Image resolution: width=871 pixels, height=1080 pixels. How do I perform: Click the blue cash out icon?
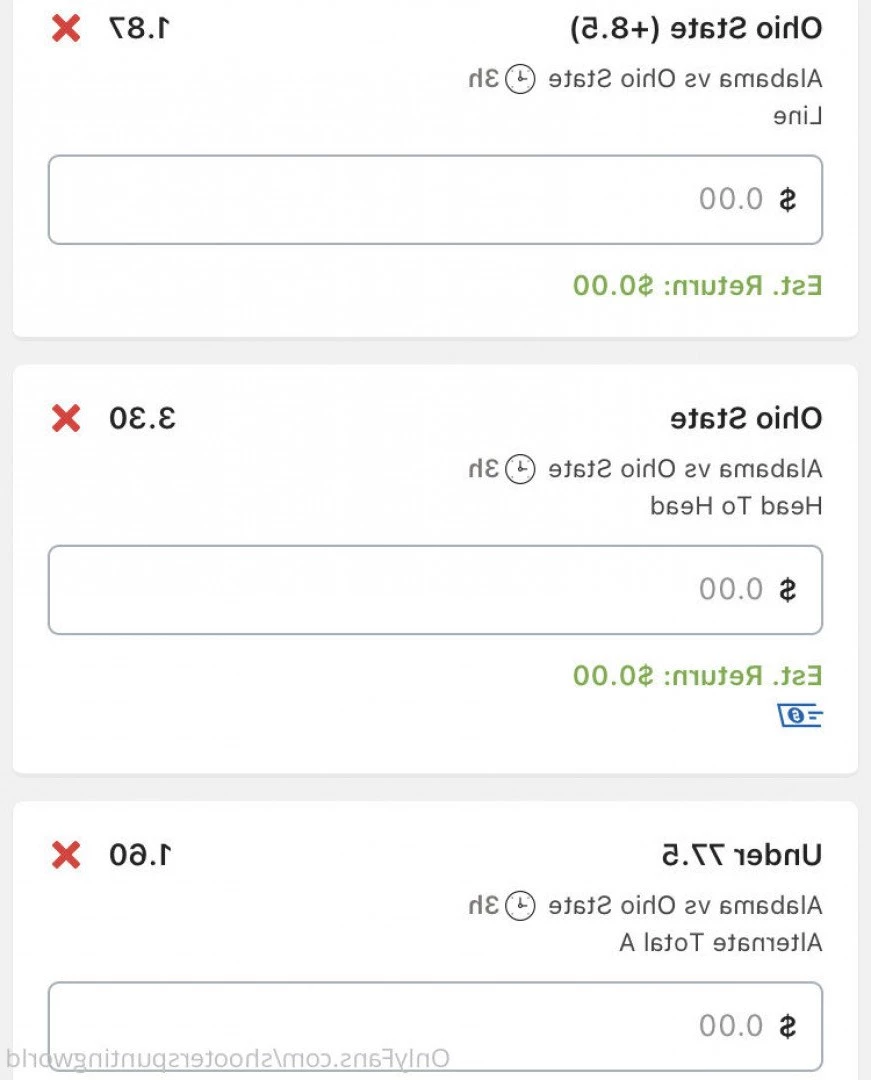click(800, 715)
